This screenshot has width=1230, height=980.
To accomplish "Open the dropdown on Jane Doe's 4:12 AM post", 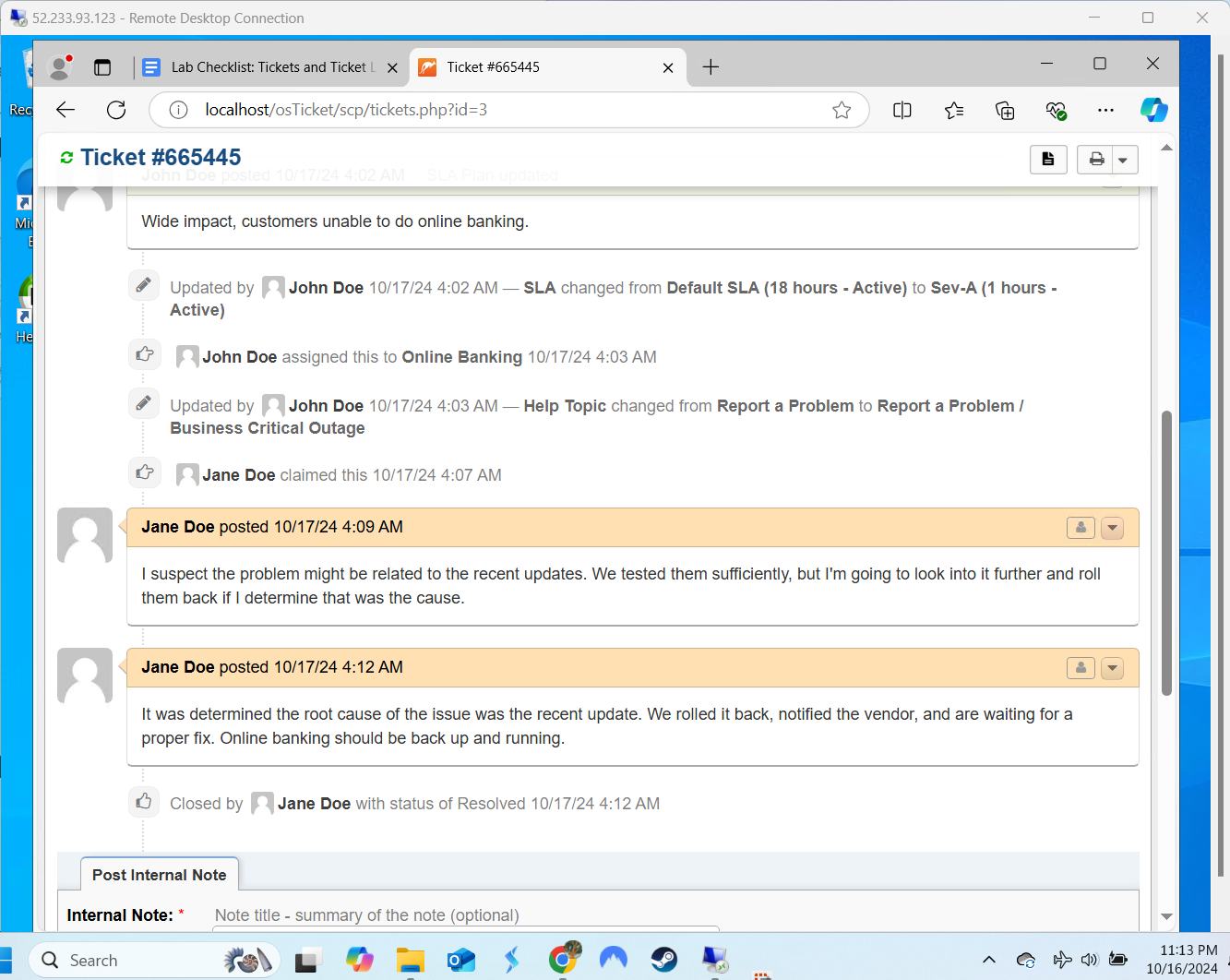I will [1113, 668].
